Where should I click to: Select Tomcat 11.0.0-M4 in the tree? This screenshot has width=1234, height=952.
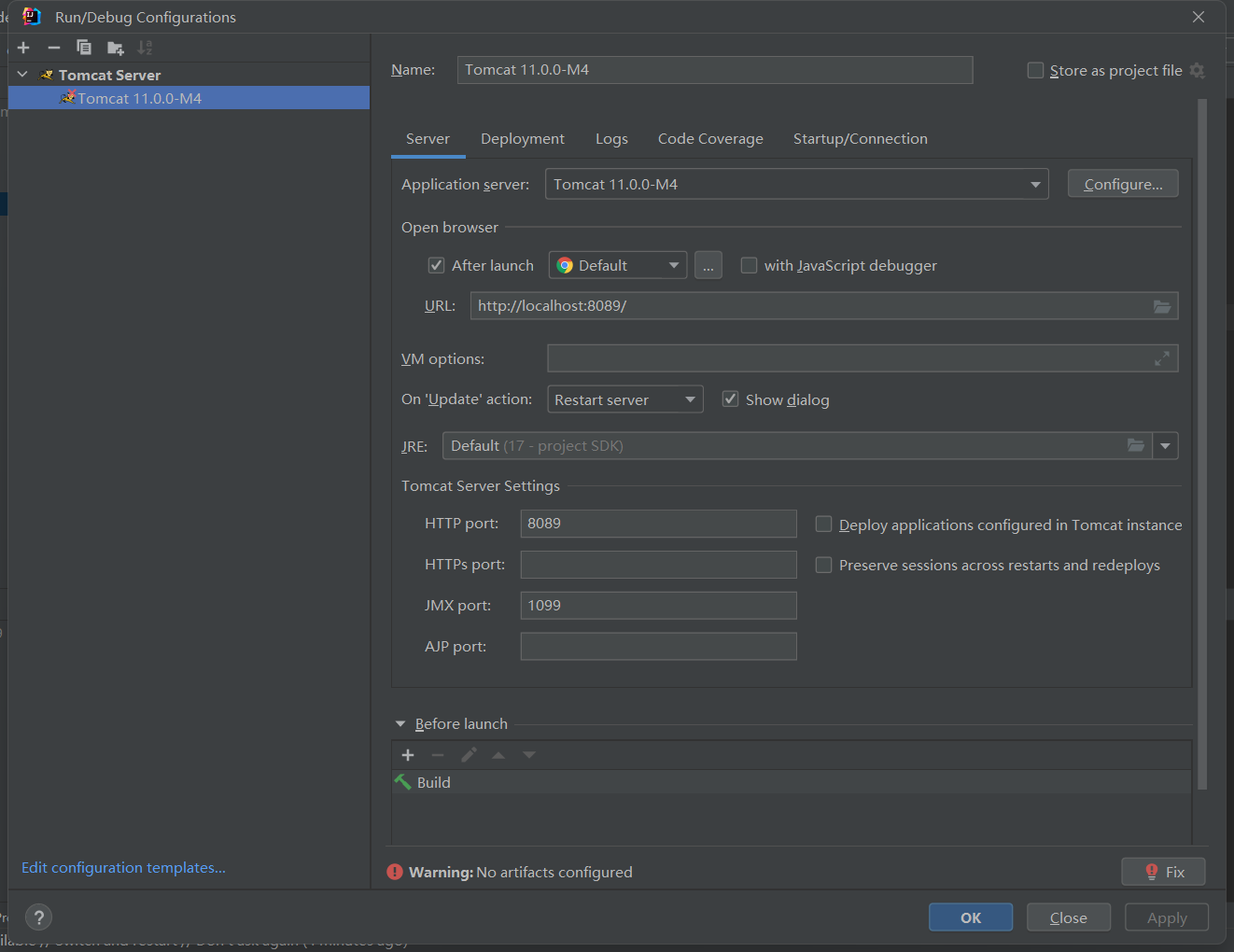coord(189,98)
